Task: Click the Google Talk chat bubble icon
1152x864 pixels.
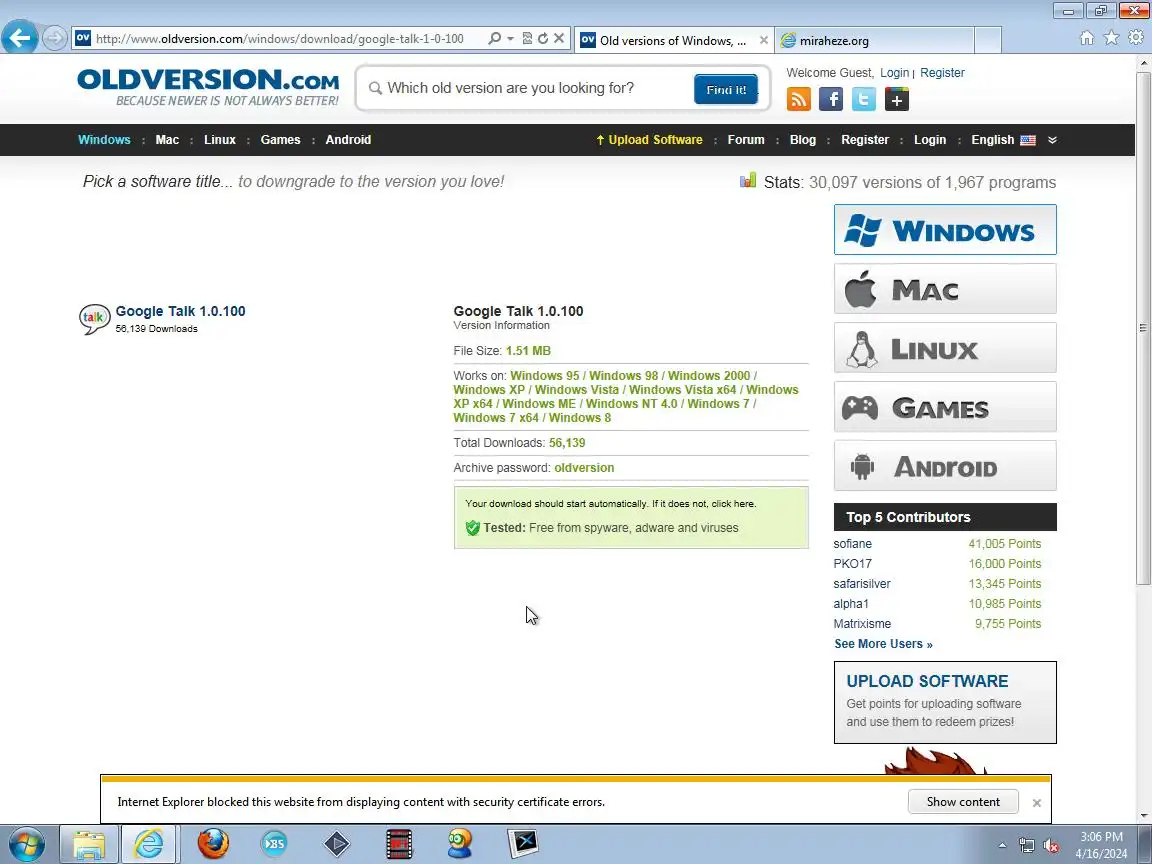Action: [x=95, y=320]
